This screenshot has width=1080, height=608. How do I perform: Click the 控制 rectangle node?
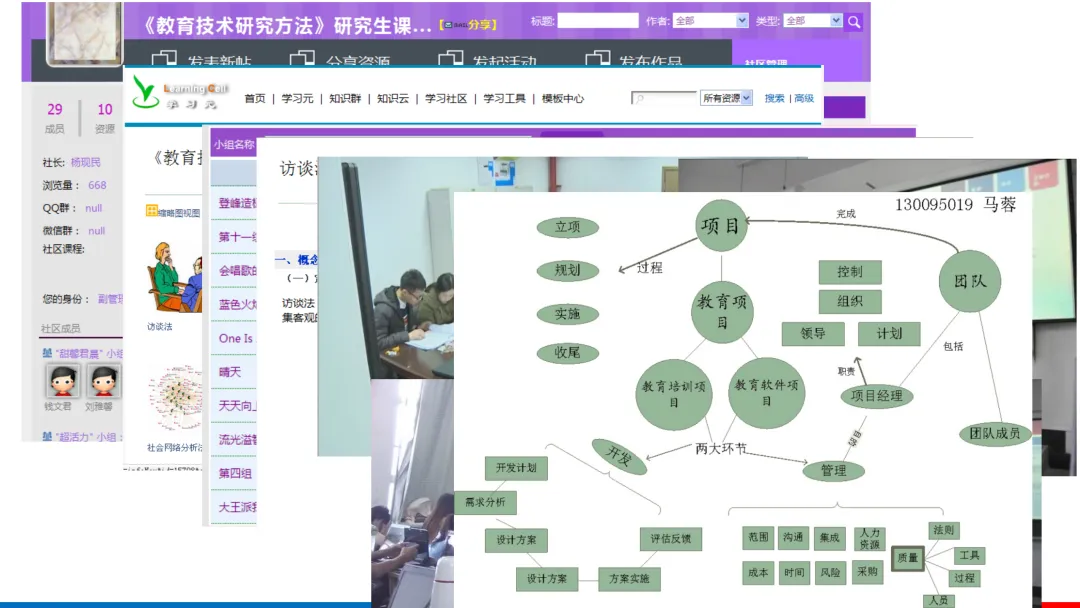[x=850, y=272]
